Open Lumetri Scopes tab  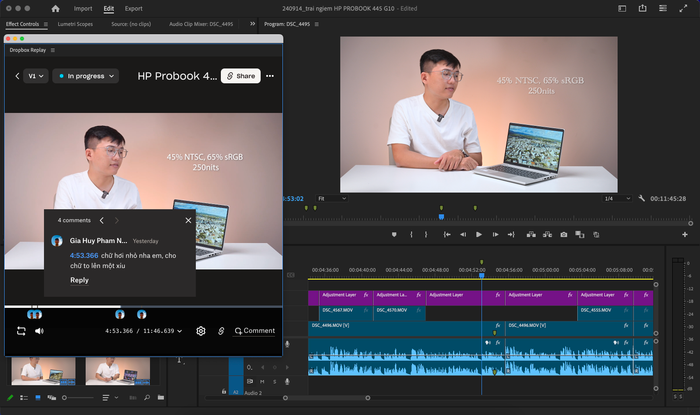[x=75, y=24]
